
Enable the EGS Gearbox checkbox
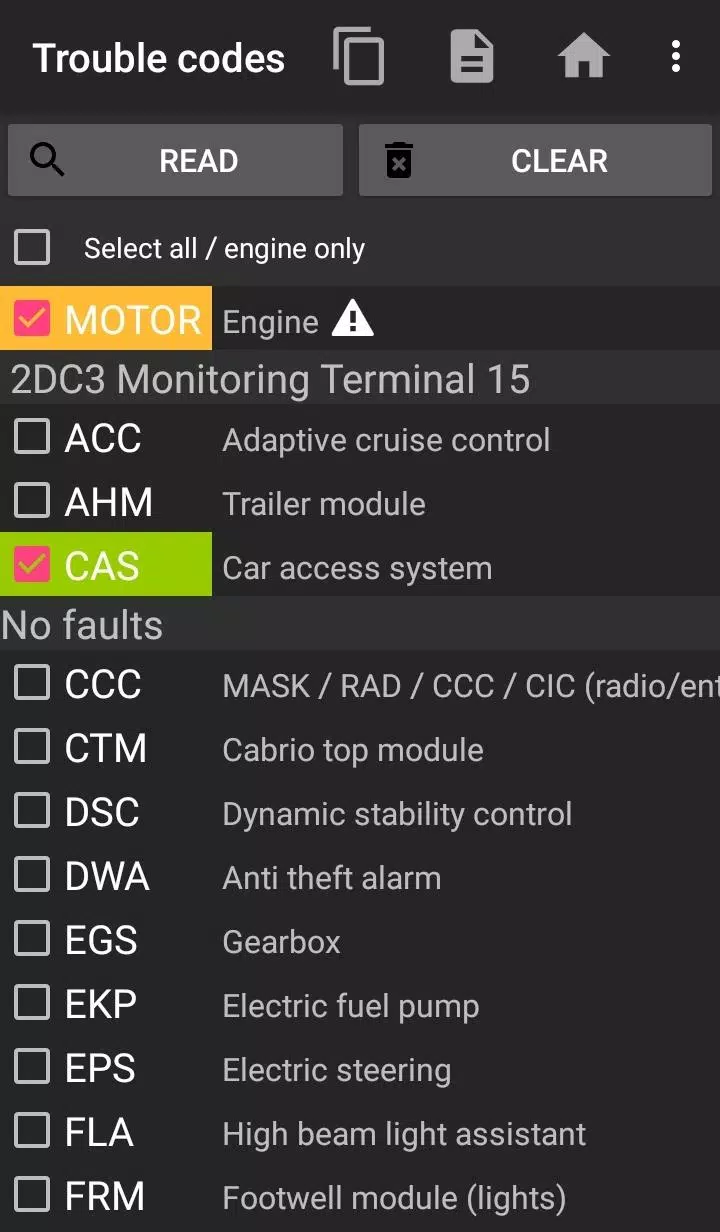pos(31,939)
